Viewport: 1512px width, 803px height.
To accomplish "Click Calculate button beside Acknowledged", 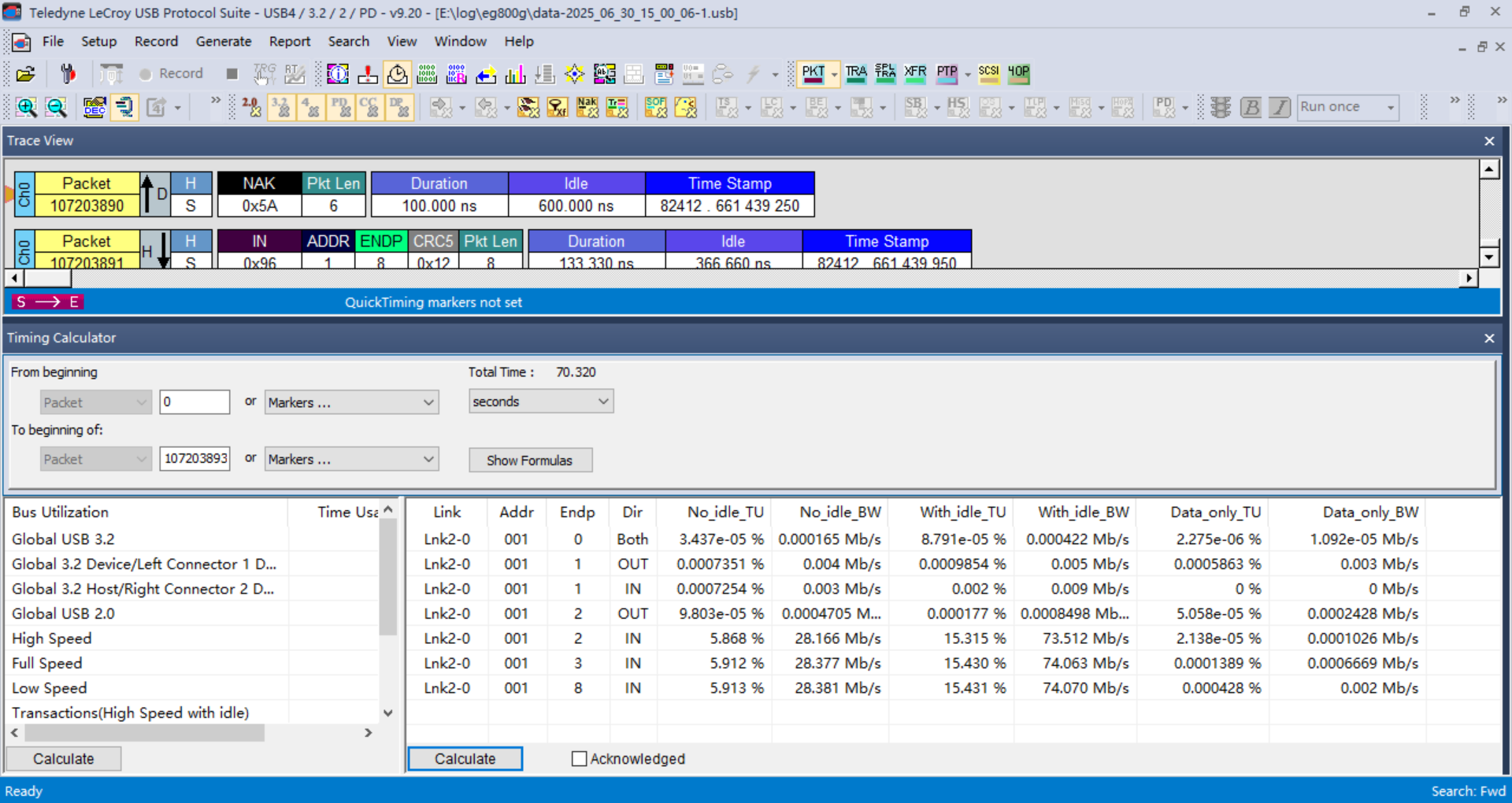I will (x=465, y=759).
